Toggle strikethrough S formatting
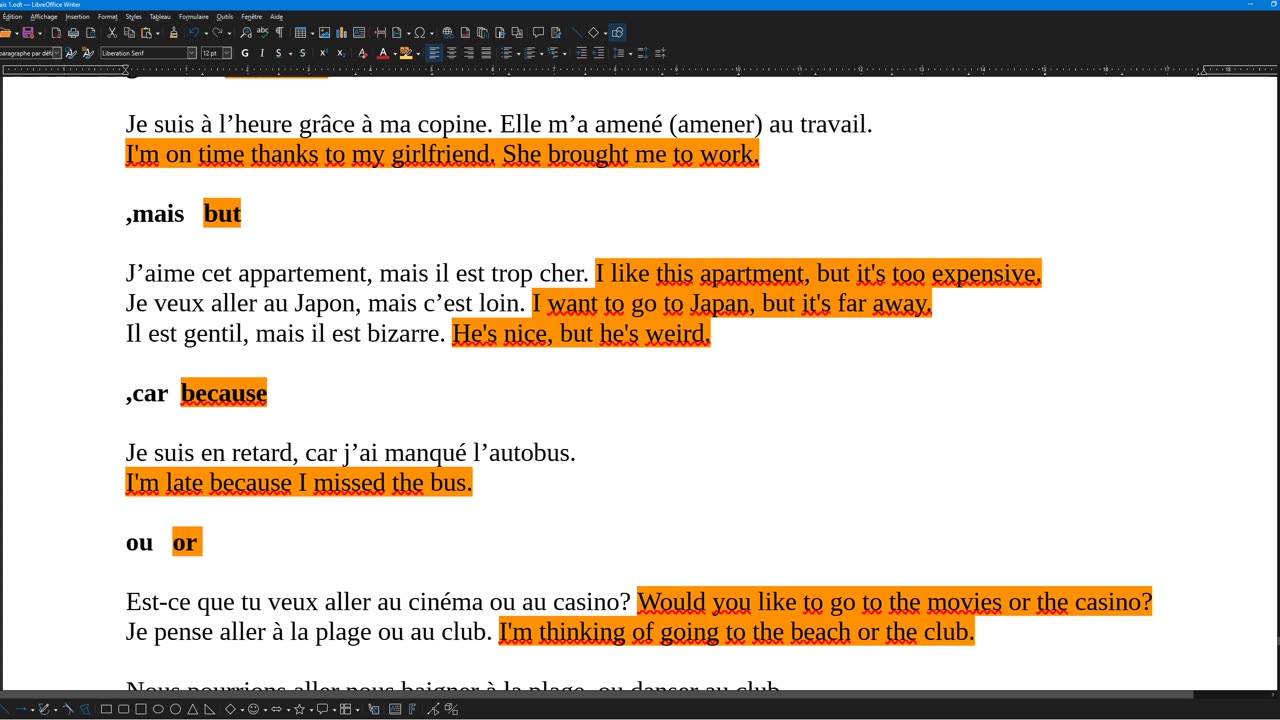The height and width of the screenshot is (720, 1280). point(302,53)
